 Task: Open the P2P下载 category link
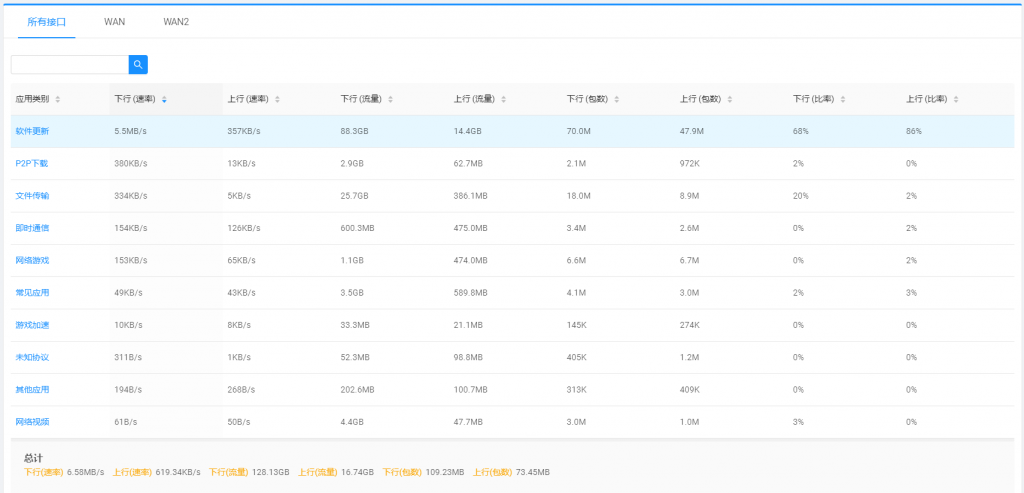(32, 163)
